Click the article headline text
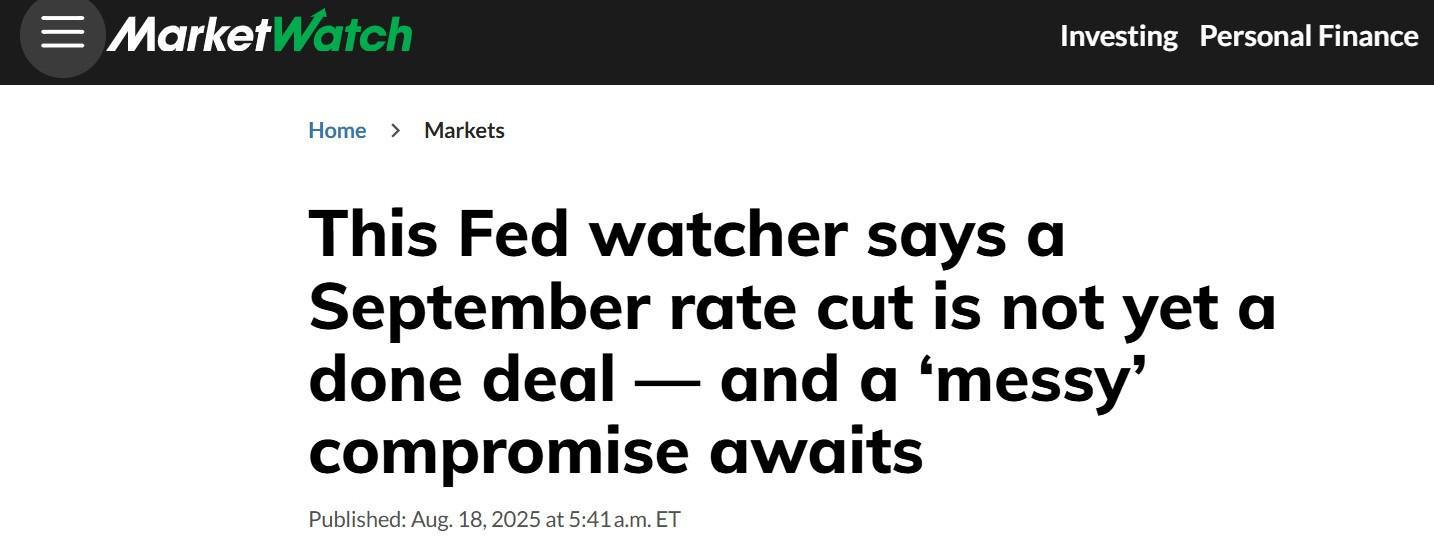This screenshot has width=1434, height=544. point(792,341)
